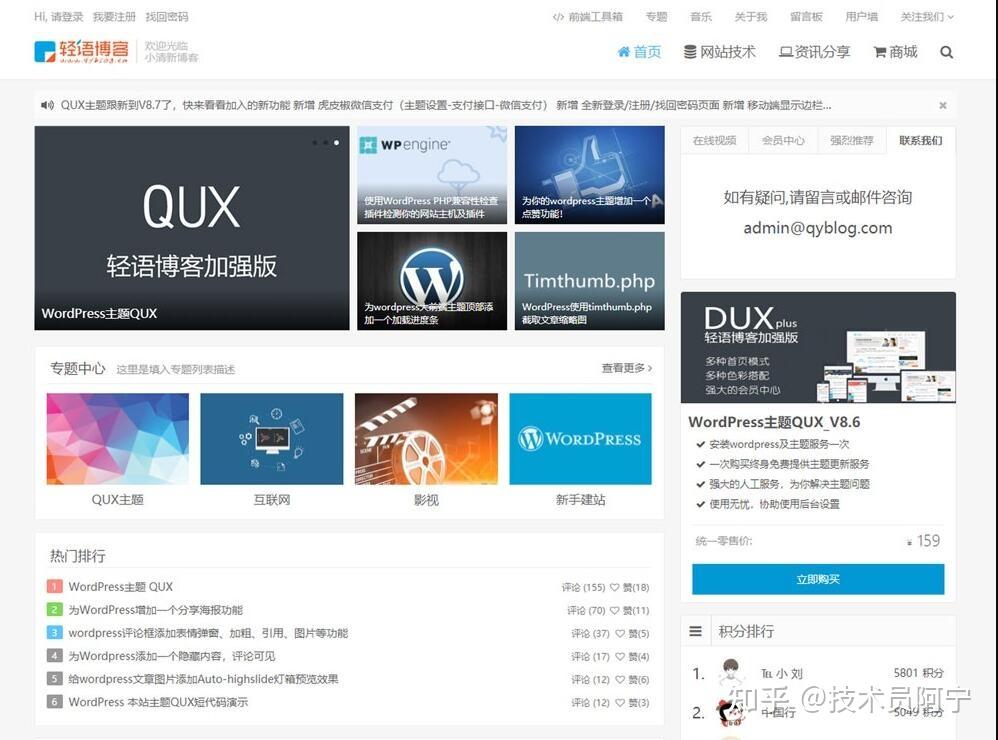998x740 pixels.
Task: Click the stacked-layers icon beside 网站技术
Action: 688,52
